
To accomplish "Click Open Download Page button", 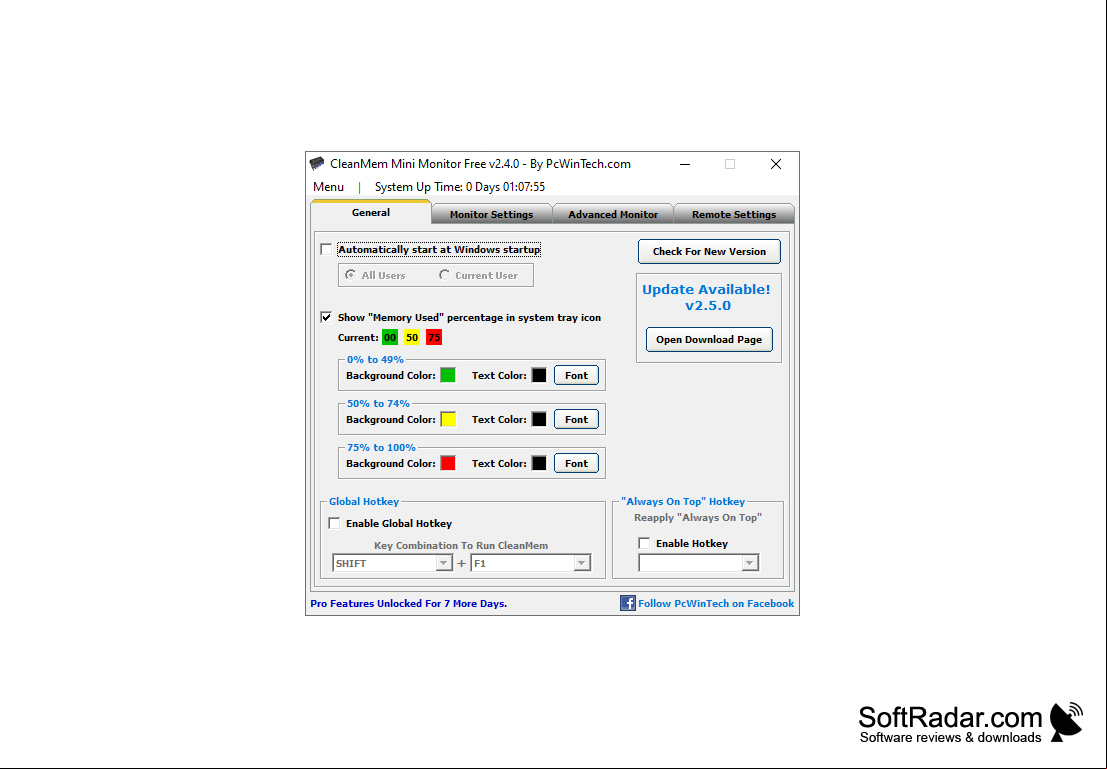I will [x=709, y=340].
